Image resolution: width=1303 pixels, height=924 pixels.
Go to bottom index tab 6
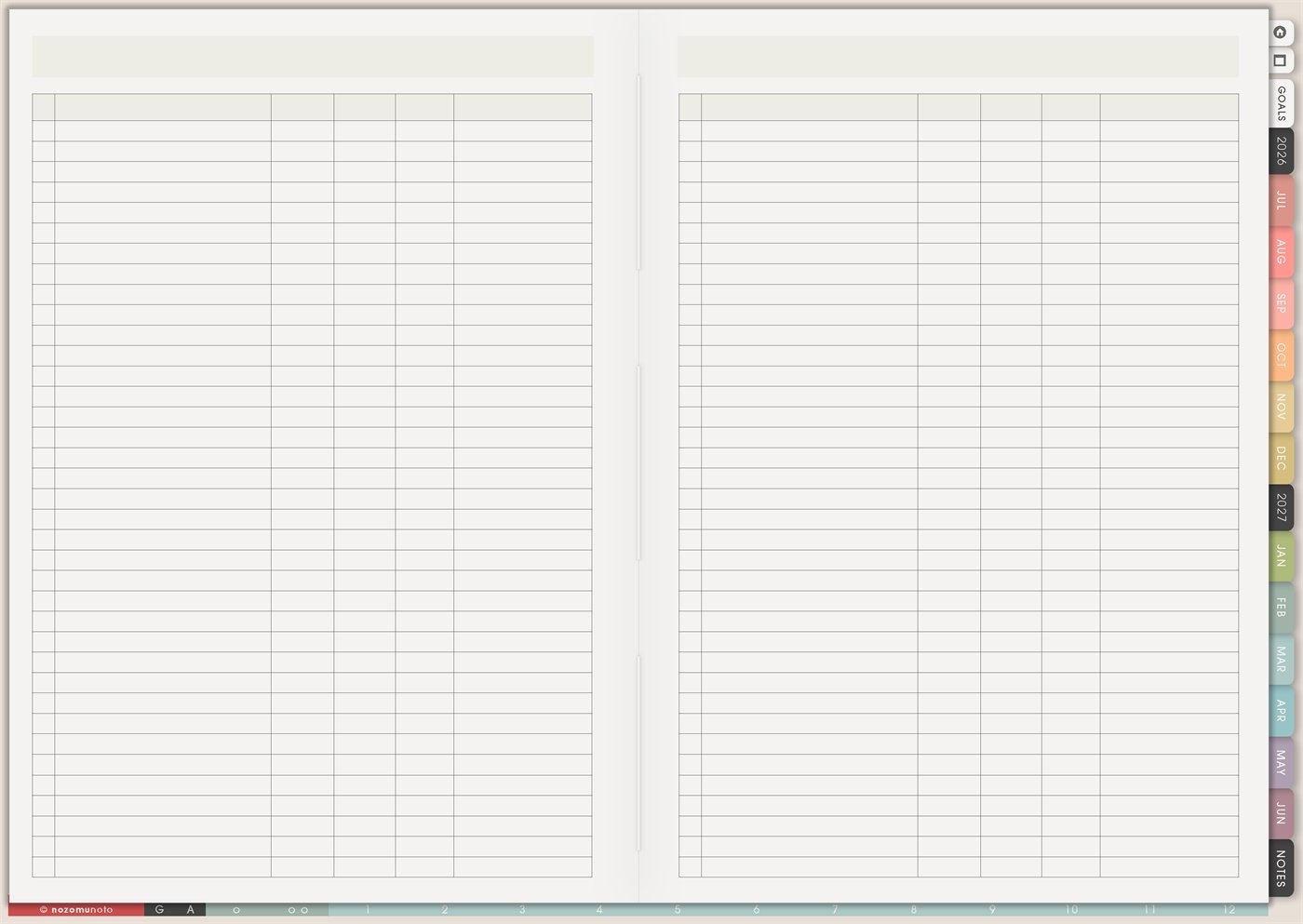click(x=756, y=909)
